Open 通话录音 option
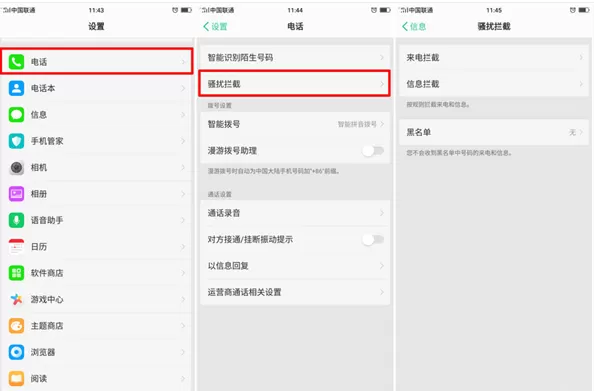The image size is (594, 391). 295,213
